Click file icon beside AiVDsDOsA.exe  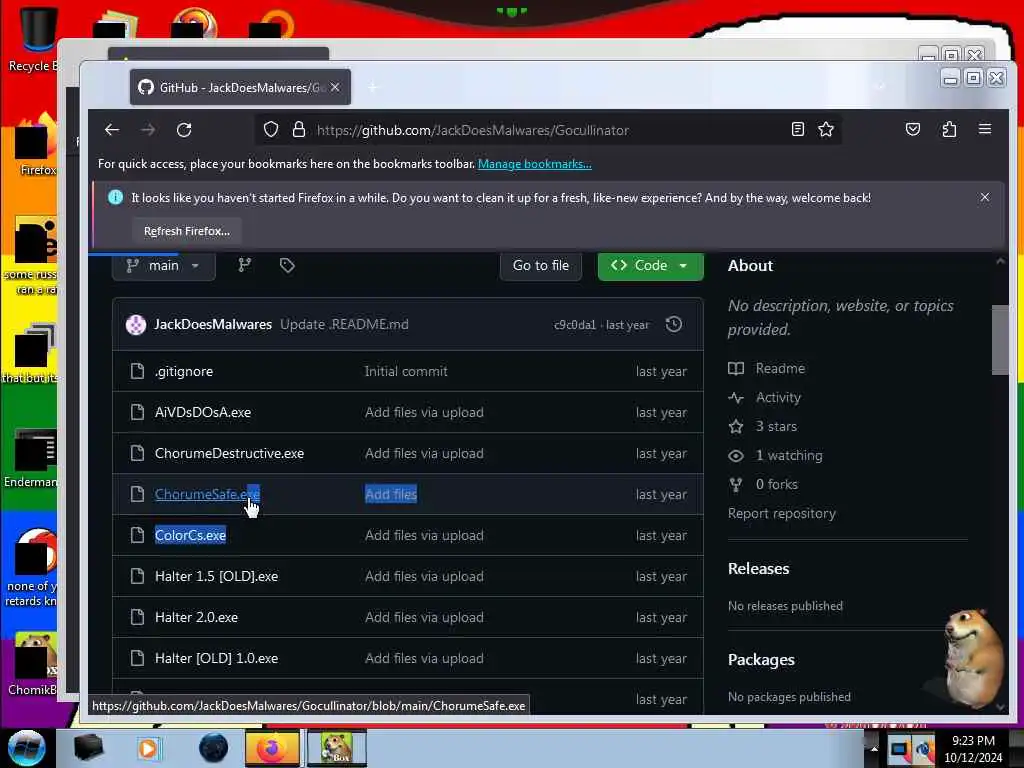coord(137,412)
